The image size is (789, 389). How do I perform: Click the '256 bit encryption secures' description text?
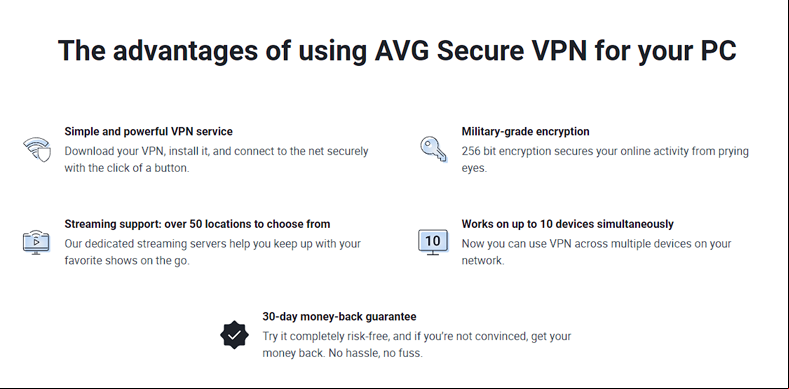tap(605, 160)
